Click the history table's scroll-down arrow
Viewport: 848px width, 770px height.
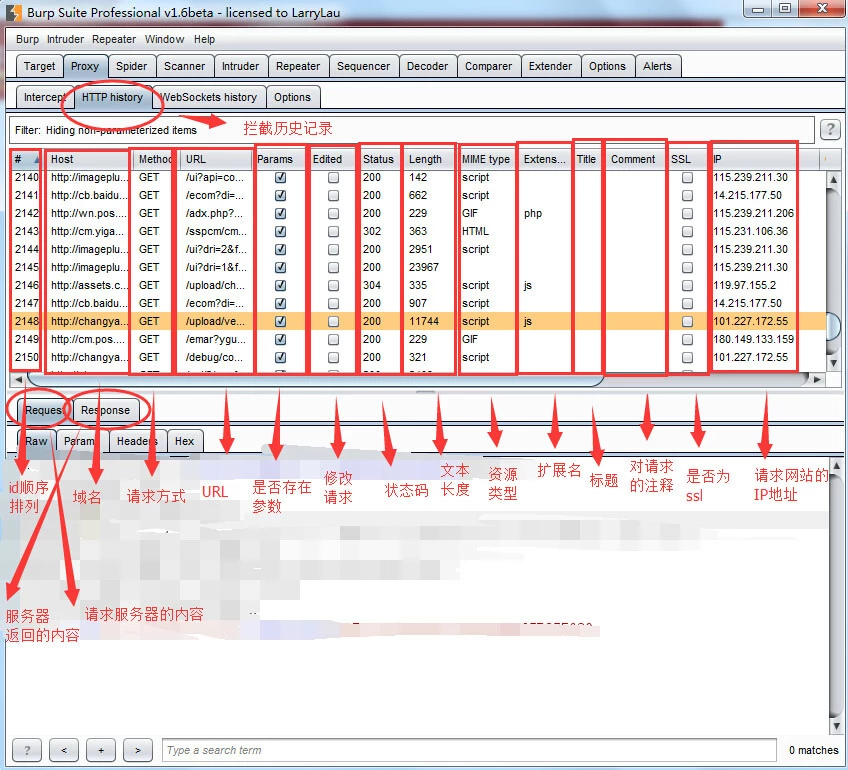tap(833, 362)
